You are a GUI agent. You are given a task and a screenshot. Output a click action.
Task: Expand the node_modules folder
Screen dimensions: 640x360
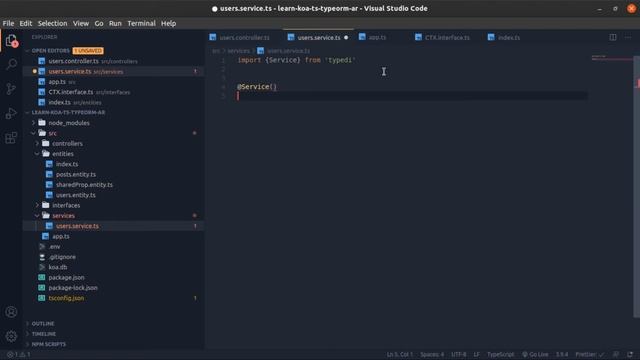(x=34, y=122)
